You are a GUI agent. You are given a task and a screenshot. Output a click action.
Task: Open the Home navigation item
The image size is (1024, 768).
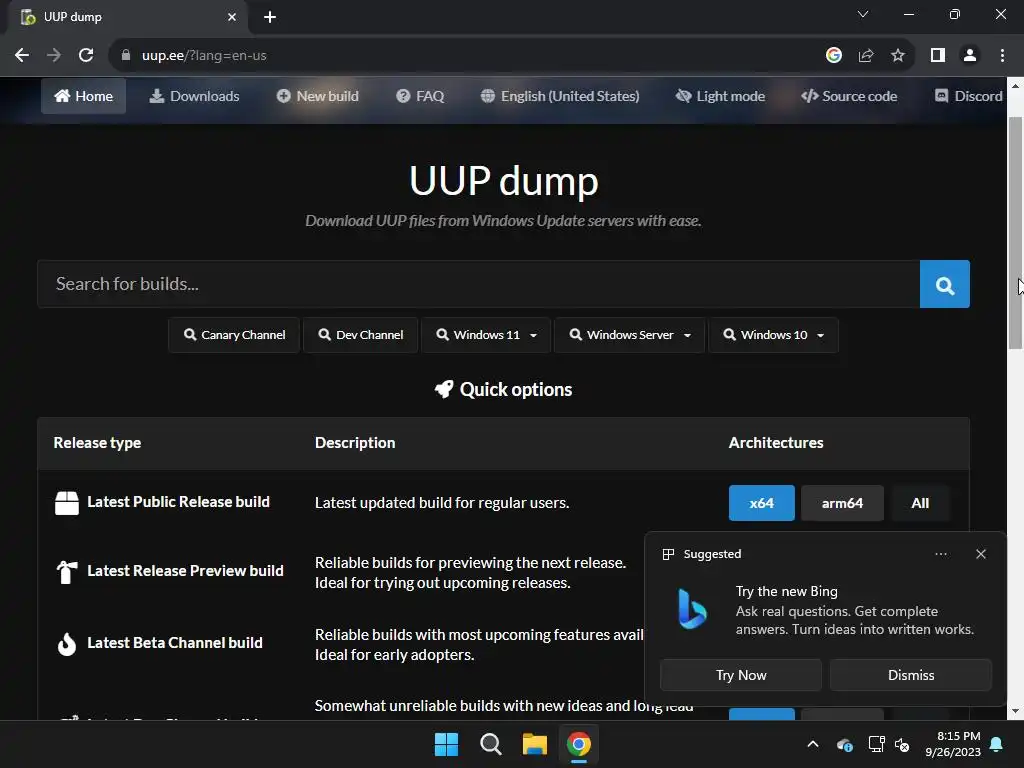(84, 96)
